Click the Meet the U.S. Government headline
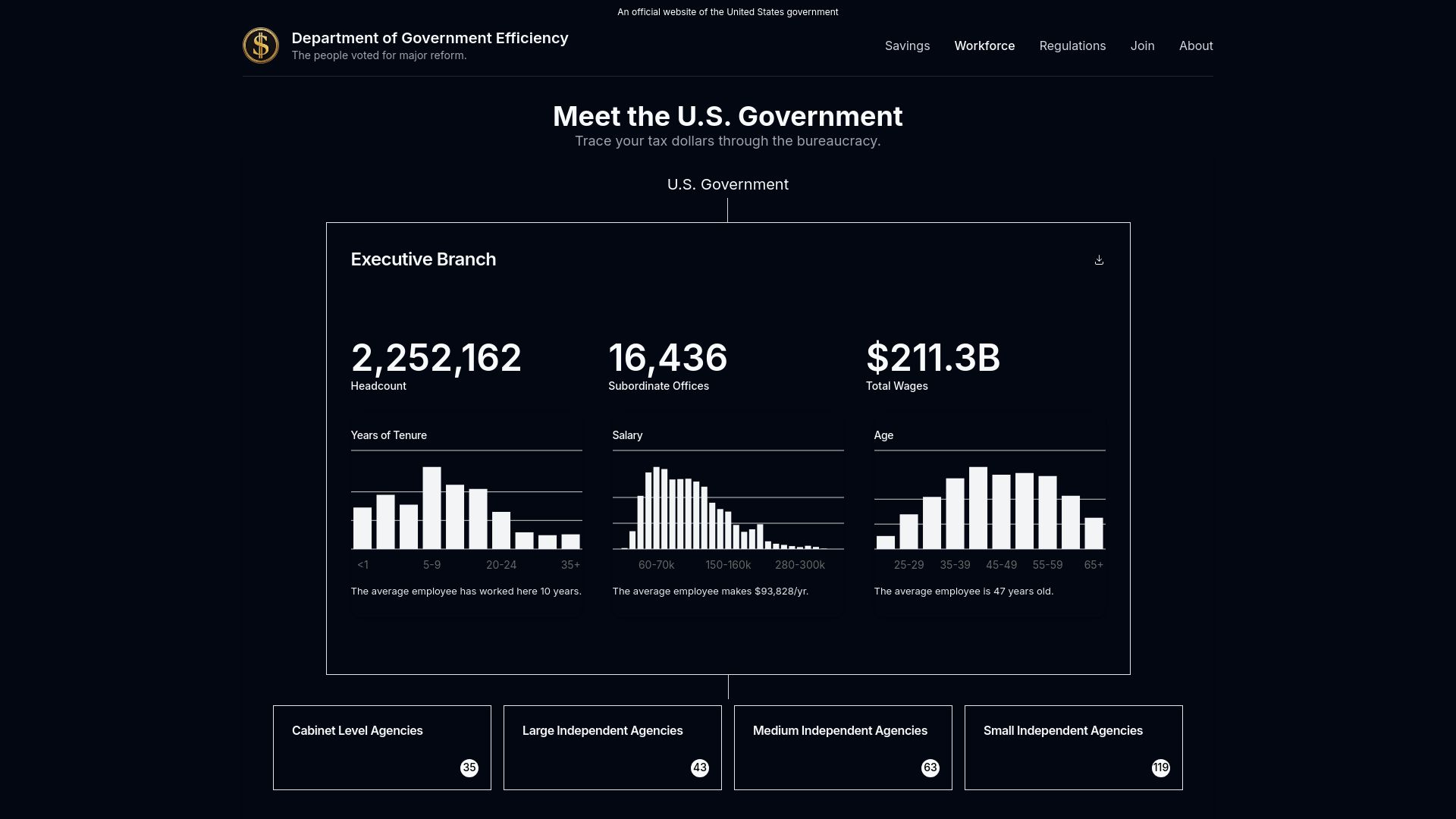The image size is (1456, 819). click(x=728, y=116)
